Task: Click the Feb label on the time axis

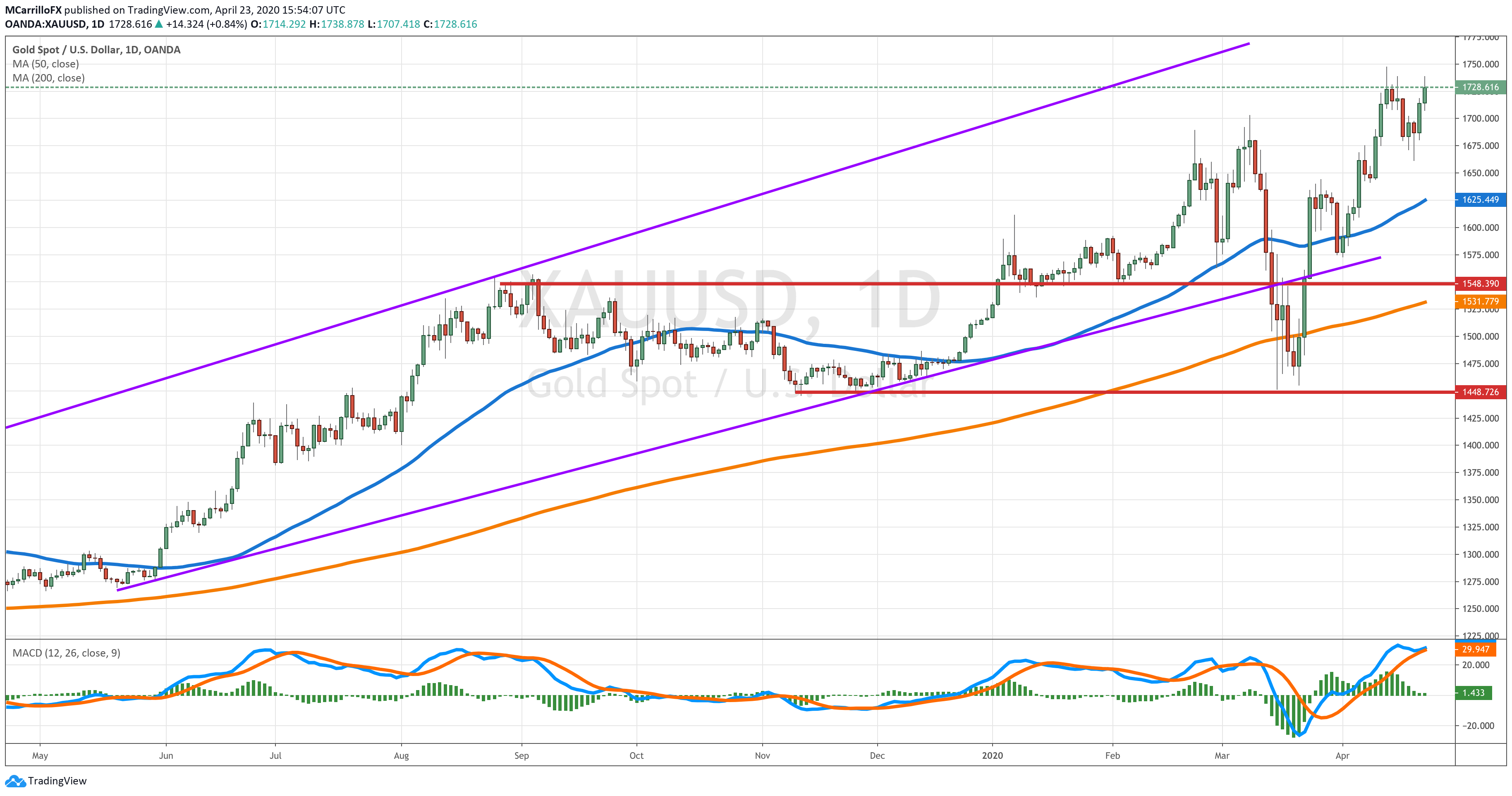Action: point(1112,755)
